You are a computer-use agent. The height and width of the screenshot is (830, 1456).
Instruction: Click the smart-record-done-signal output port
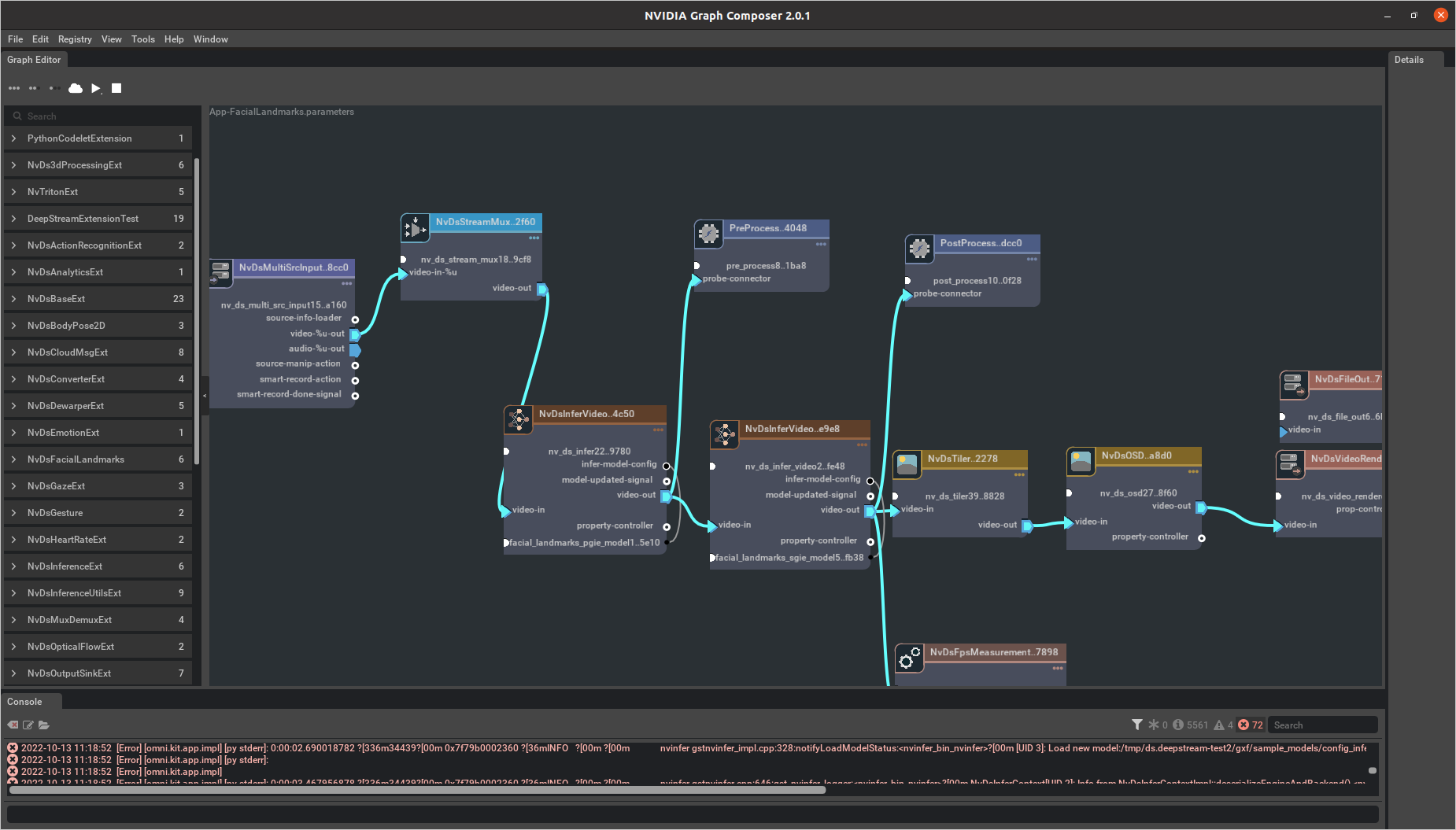355,396
